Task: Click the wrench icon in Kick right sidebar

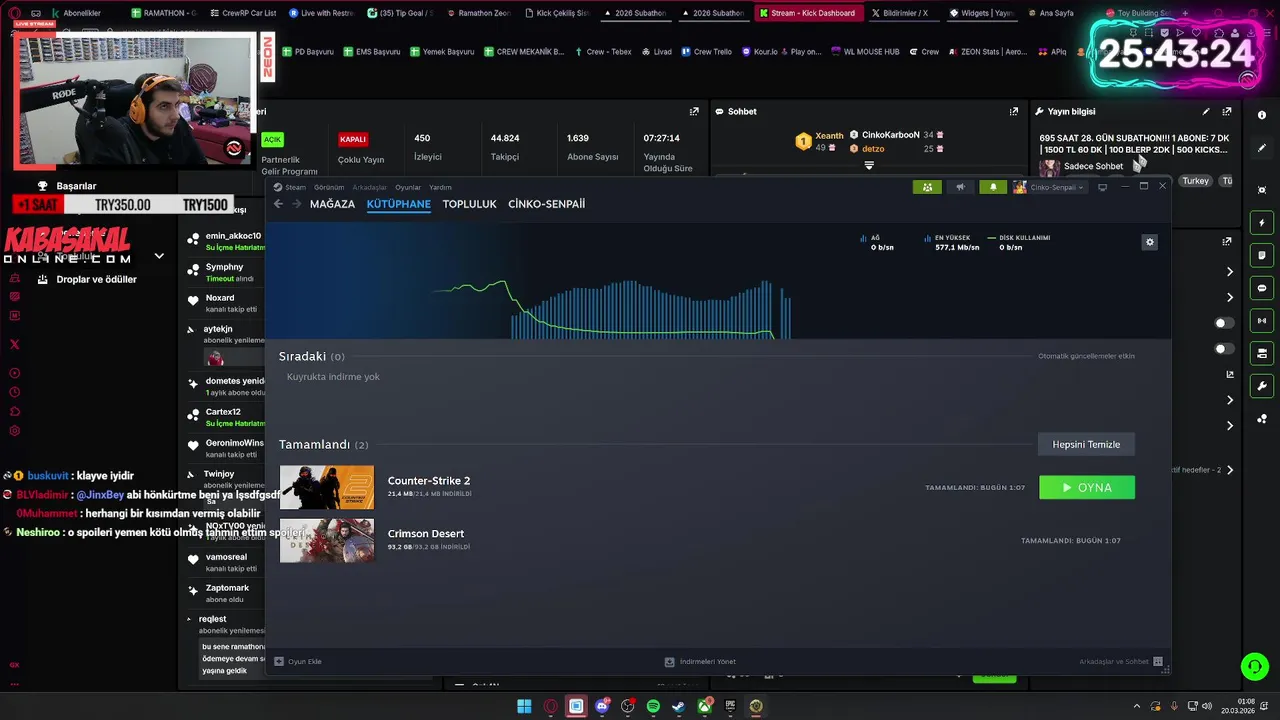Action: point(1262,386)
